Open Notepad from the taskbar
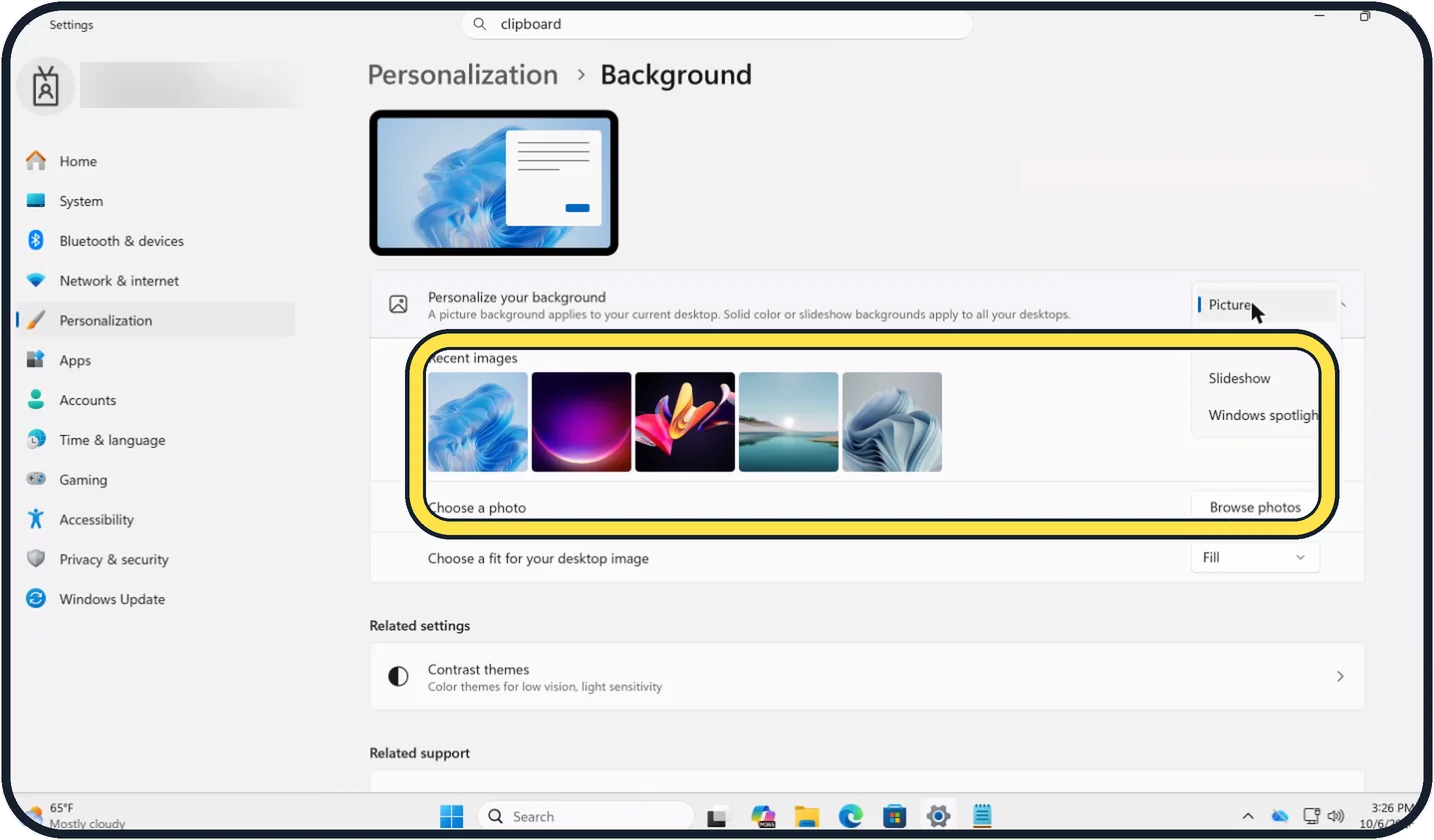Screen dimensions: 1434x840 982,816
